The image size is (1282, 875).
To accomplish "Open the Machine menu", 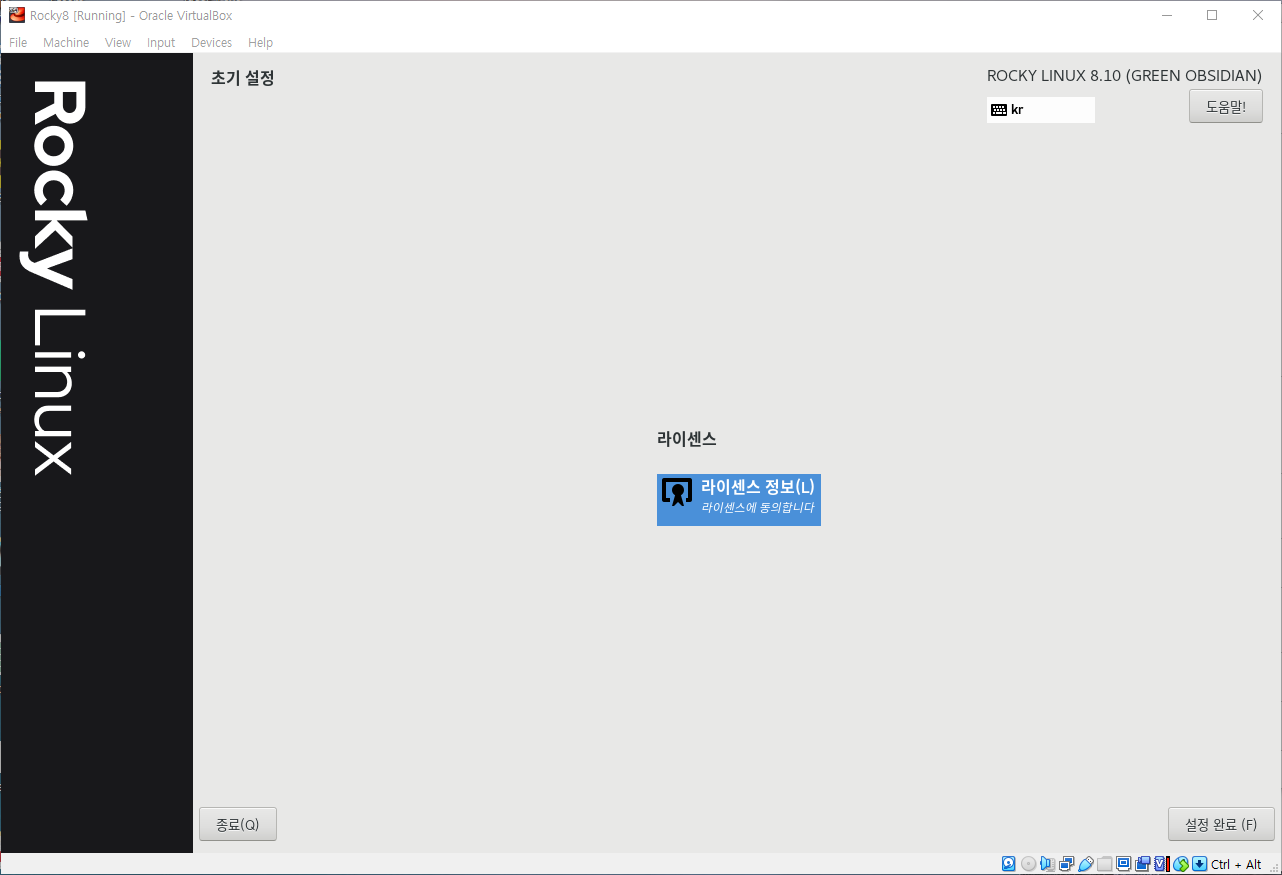I will (x=66, y=43).
